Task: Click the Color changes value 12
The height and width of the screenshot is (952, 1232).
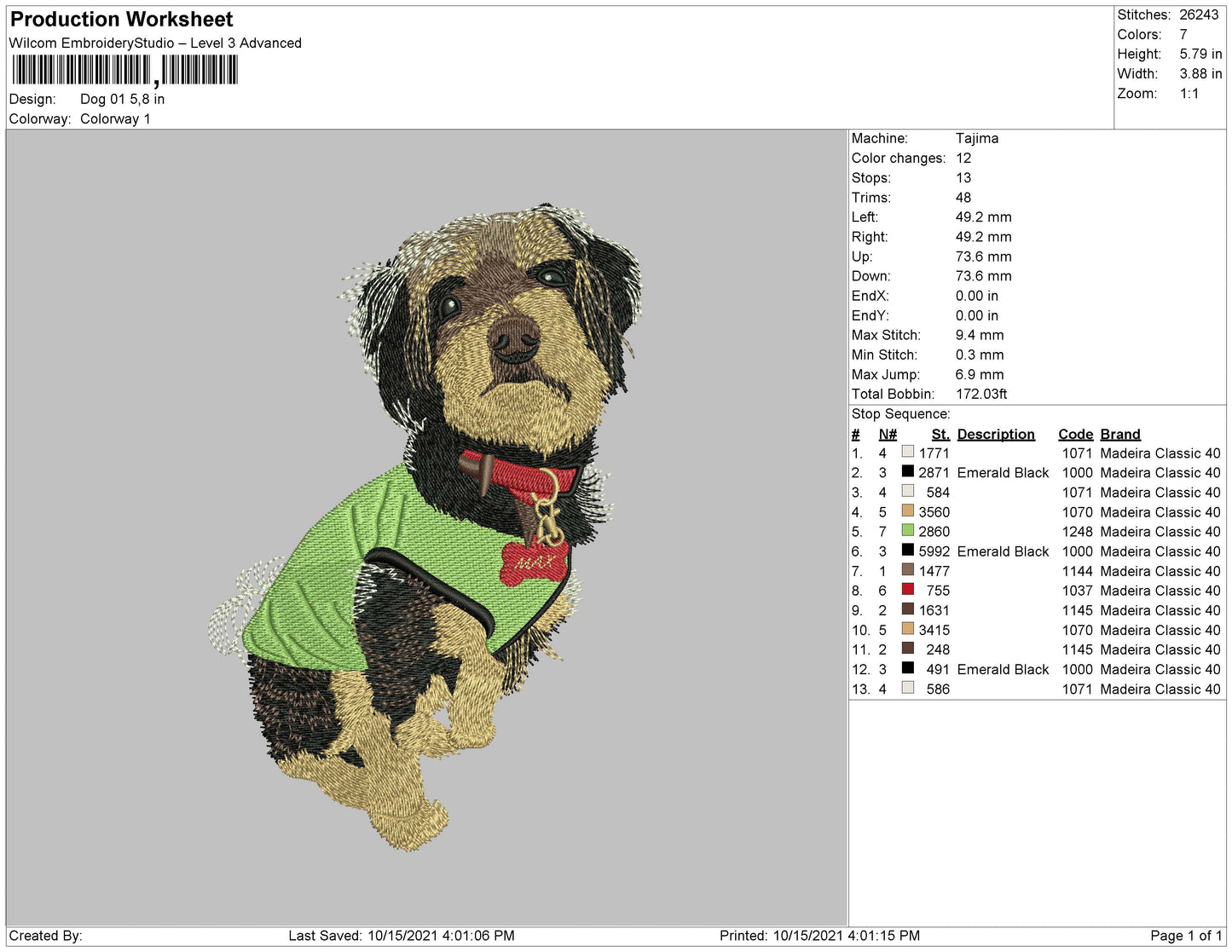Action: coord(963,158)
